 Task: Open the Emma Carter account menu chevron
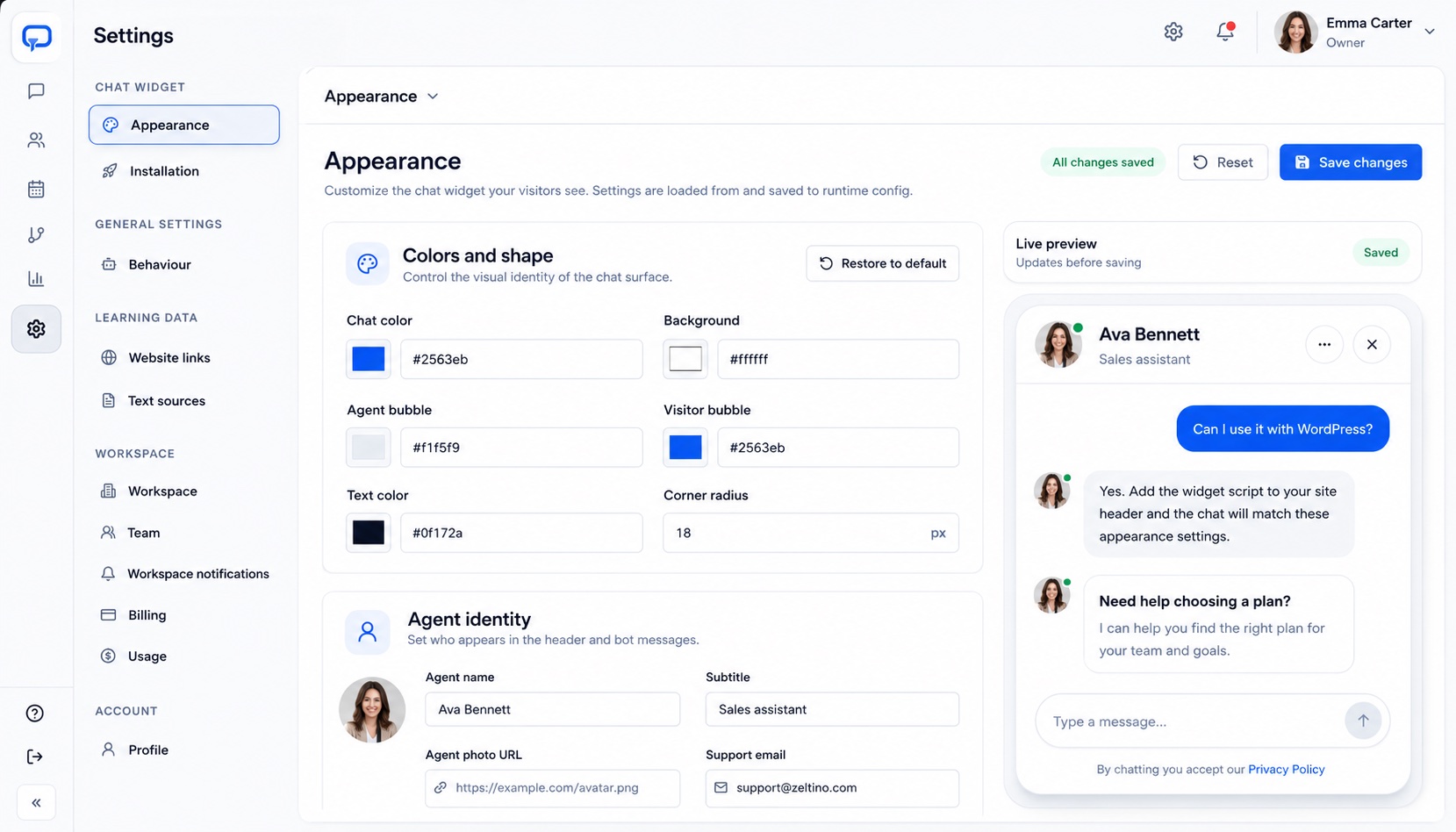coord(1430,32)
